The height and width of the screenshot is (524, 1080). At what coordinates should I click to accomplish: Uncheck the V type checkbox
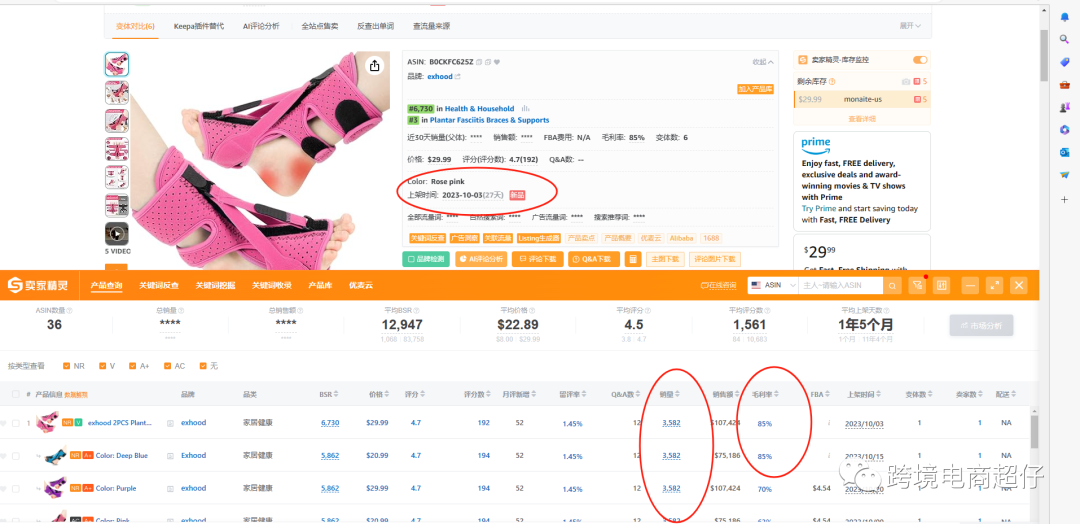pyautogui.click(x=102, y=366)
